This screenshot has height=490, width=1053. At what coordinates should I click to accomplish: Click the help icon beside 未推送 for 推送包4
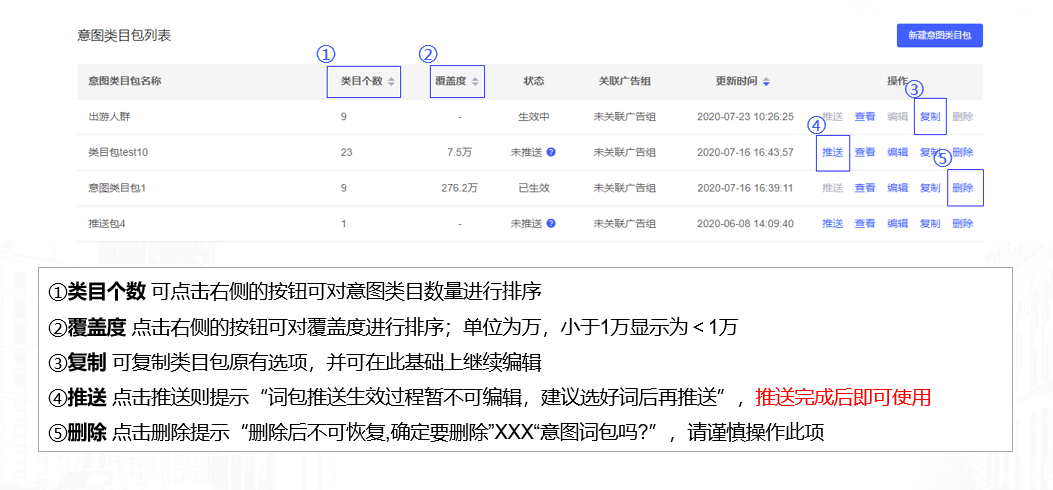tap(551, 223)
